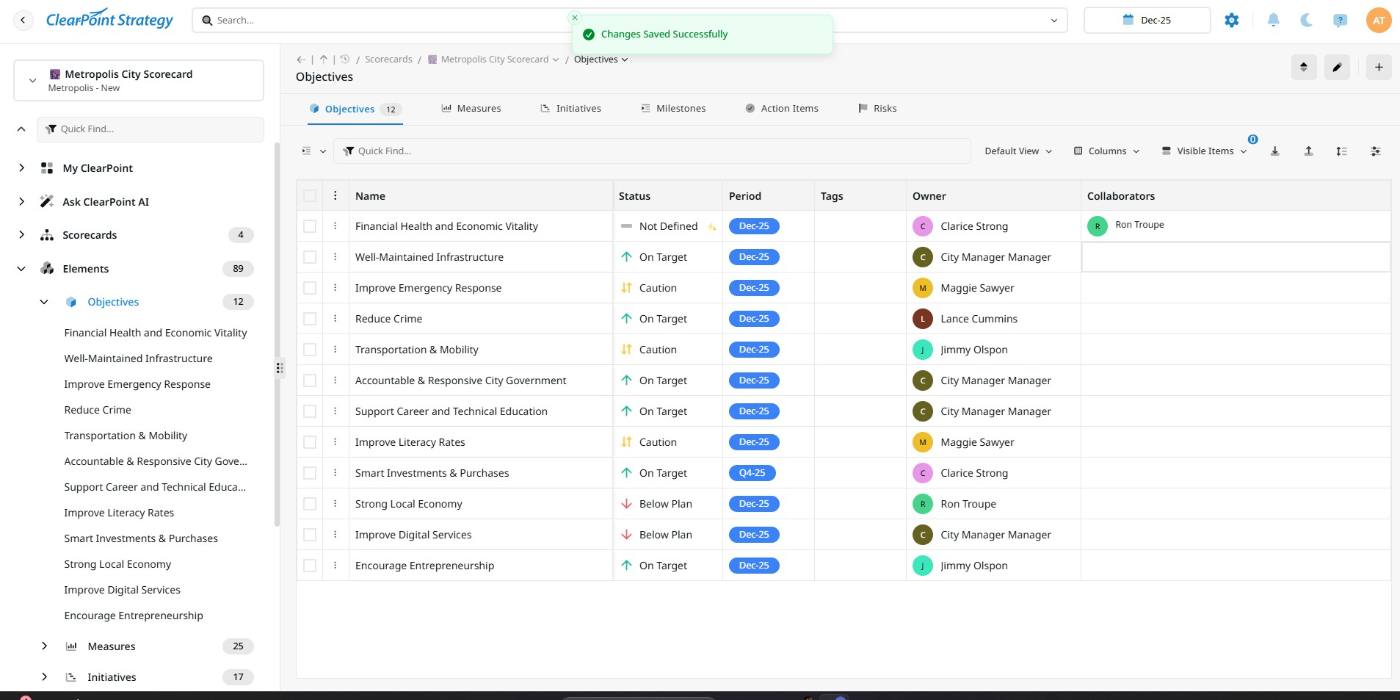
Task: Open Improve Literacy Rates in sidebar tree
Action: coord(119,513)
